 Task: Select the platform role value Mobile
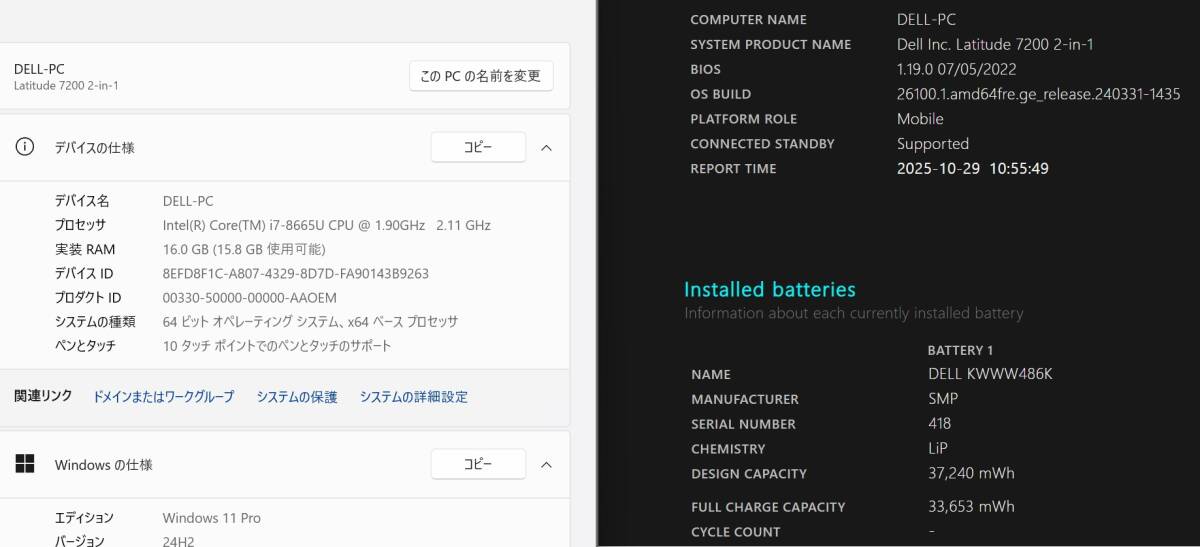920,119
